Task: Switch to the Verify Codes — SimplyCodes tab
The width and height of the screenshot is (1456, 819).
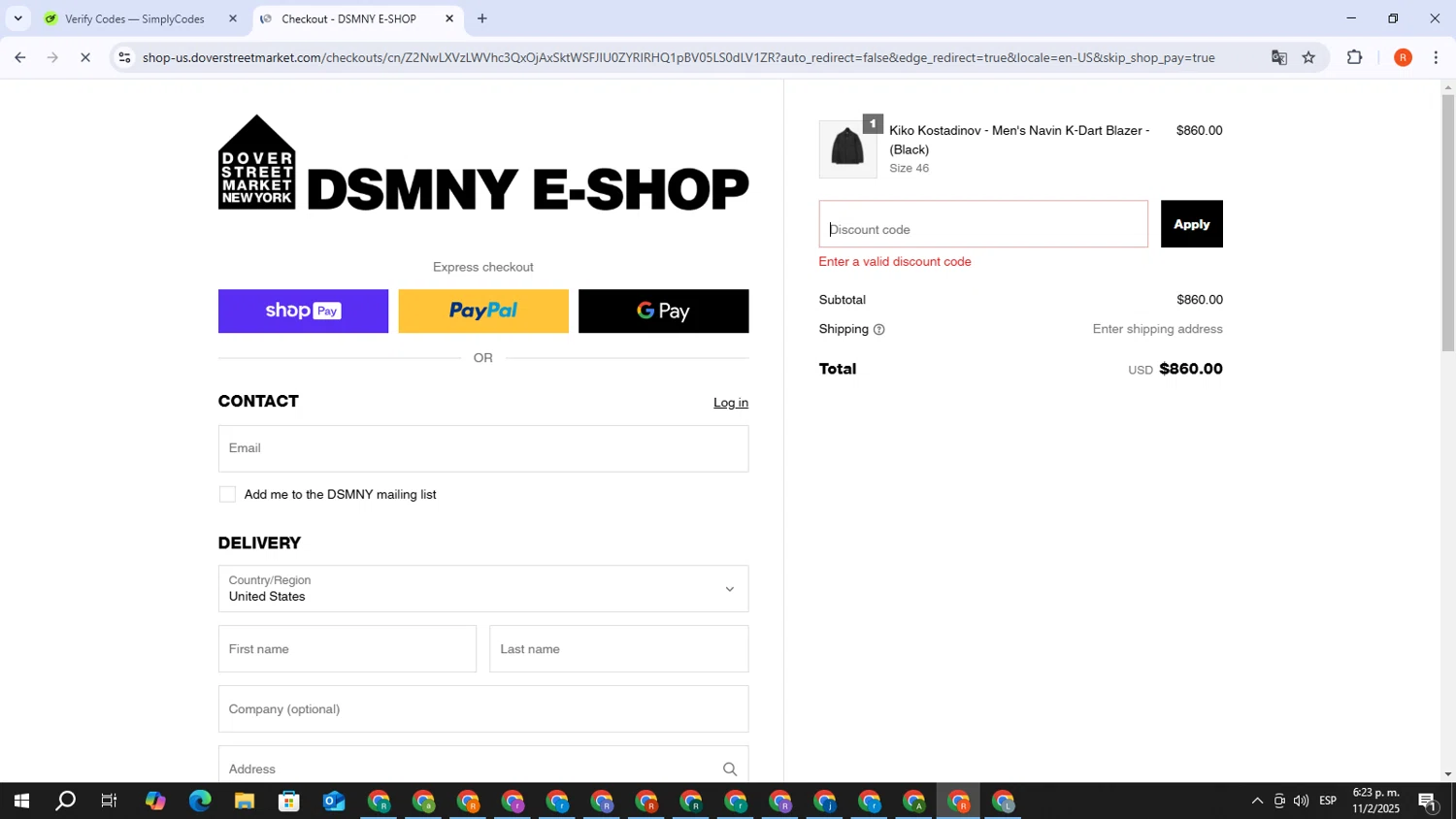Action: (x=135, y=19)
